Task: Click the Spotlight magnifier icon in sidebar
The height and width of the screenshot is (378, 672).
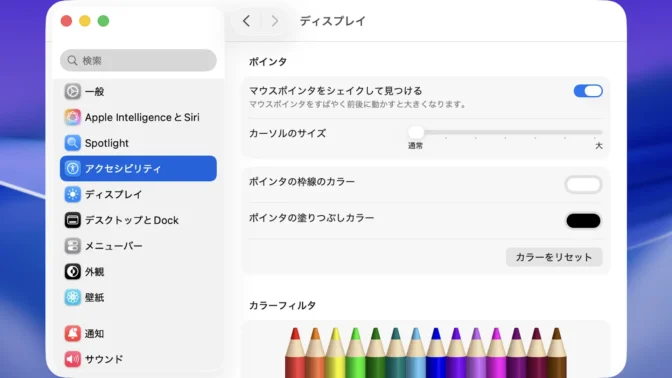Action: [72, 143]
